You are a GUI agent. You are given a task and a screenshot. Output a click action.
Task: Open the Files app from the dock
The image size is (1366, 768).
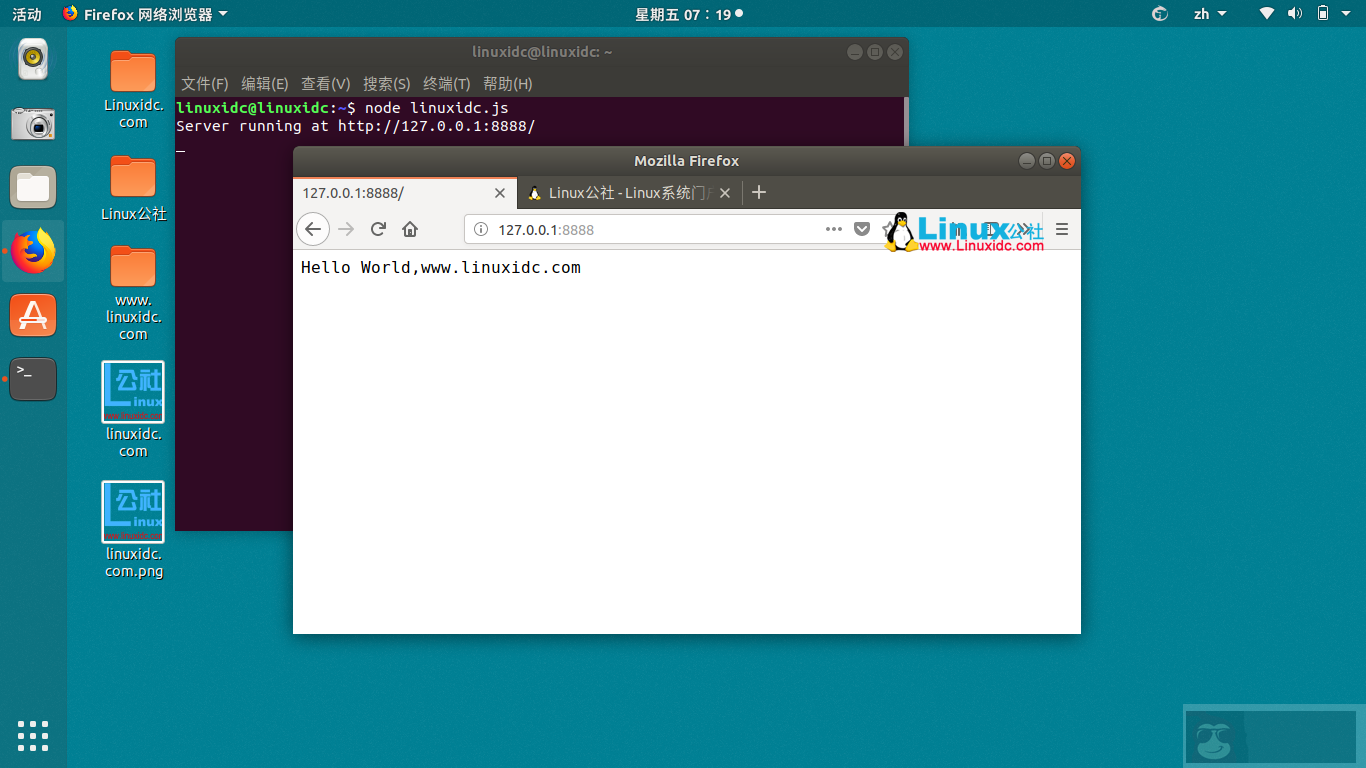[33, 187]
